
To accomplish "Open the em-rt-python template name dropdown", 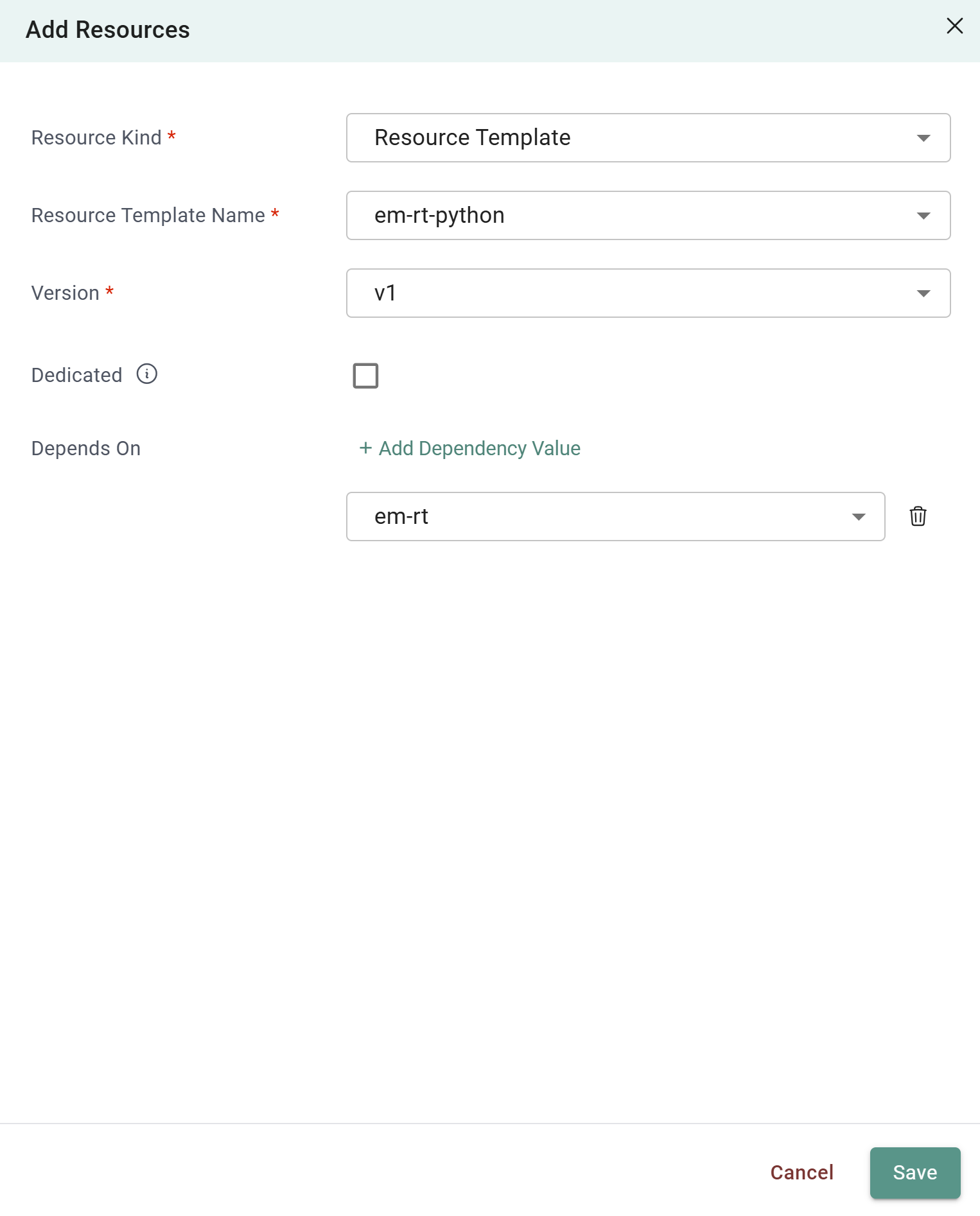I will (x=647, y=216).
